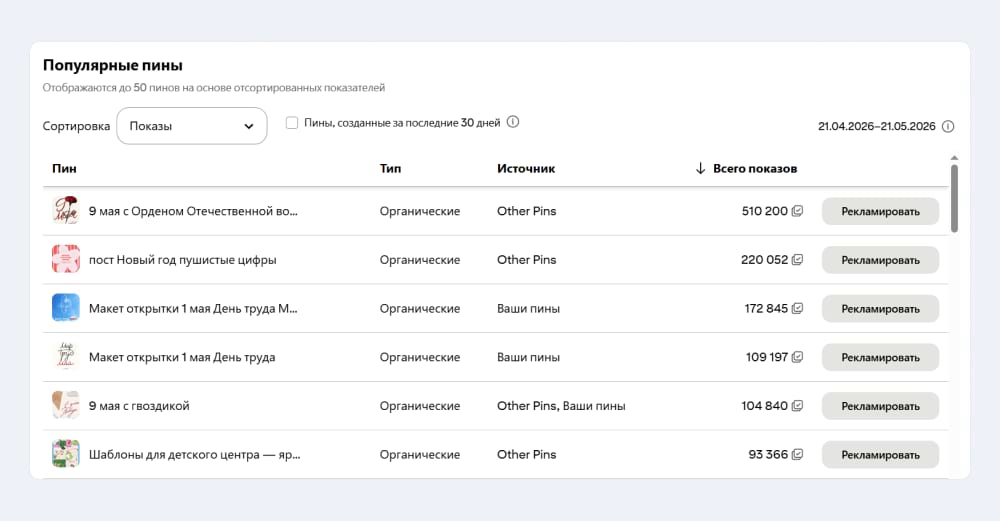Image resolution: width=1000 pixels, height=521 pixels.
Task: Click Рекламировать for the 93 366 row
Action: (x=880, y=455)
